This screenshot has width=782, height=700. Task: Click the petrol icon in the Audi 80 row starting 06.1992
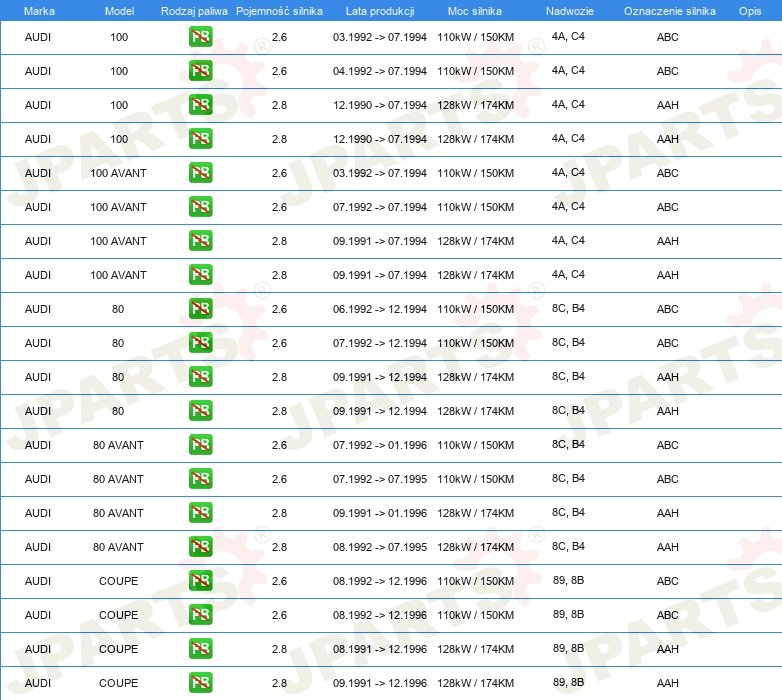pos(200,309)
